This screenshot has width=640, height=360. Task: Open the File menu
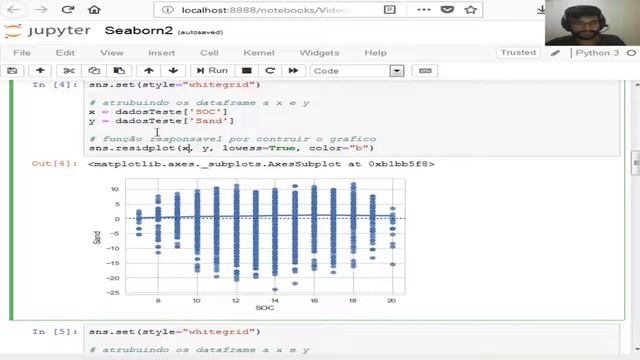point(22,53)
